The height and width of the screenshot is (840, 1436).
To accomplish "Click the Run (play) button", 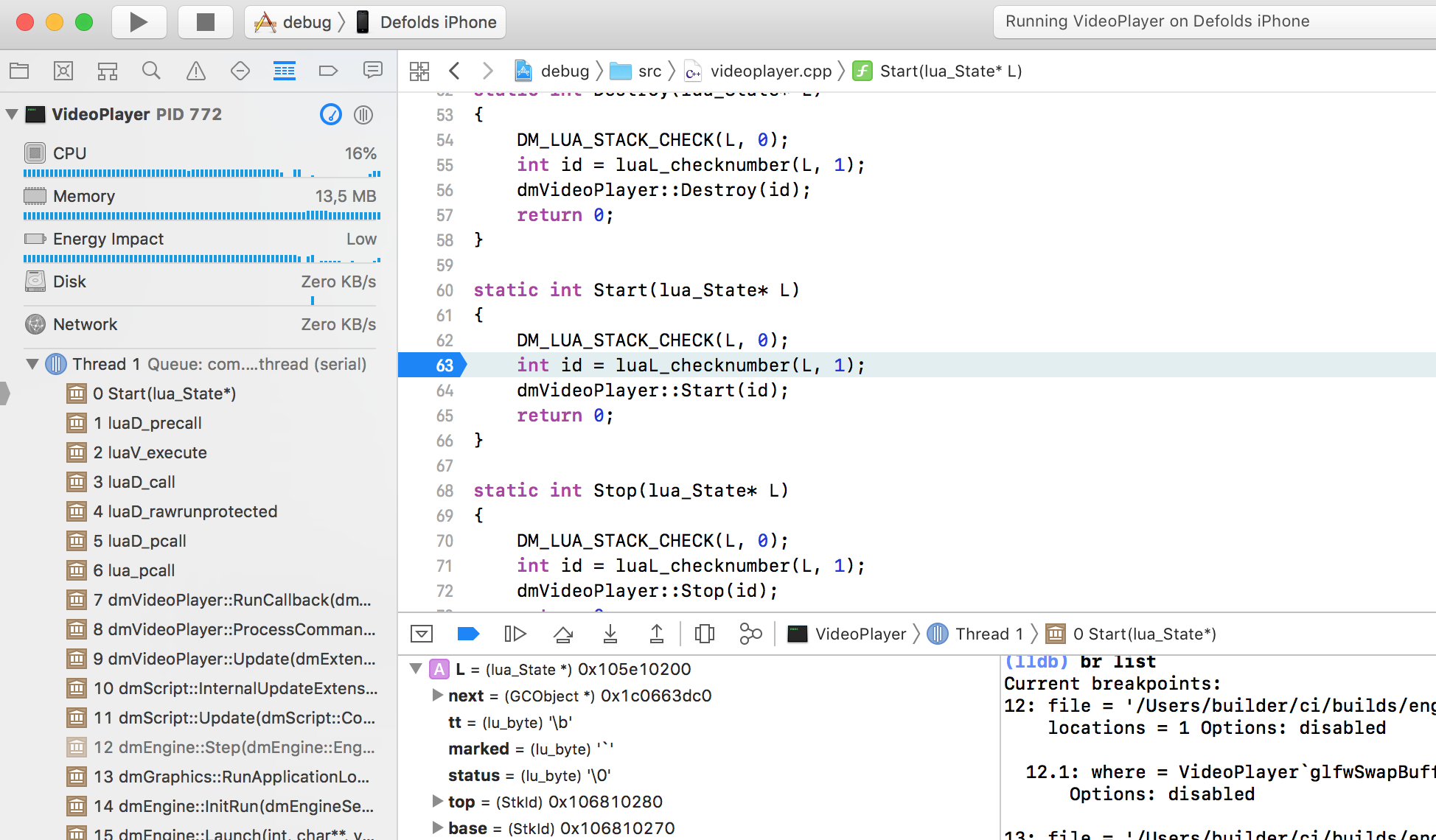I will [x=139, y=22].
